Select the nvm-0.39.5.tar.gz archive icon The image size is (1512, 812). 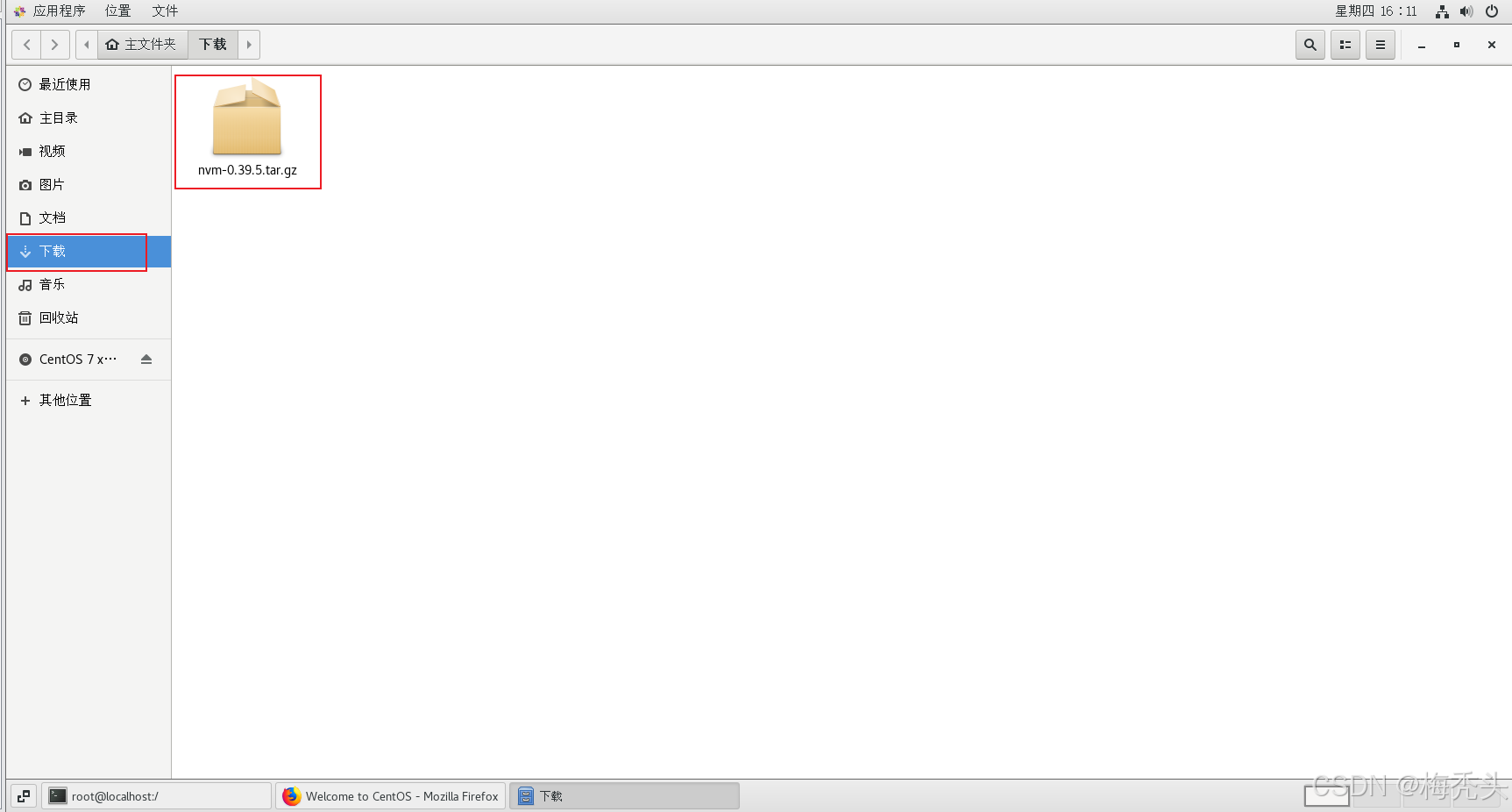point(247,117)
